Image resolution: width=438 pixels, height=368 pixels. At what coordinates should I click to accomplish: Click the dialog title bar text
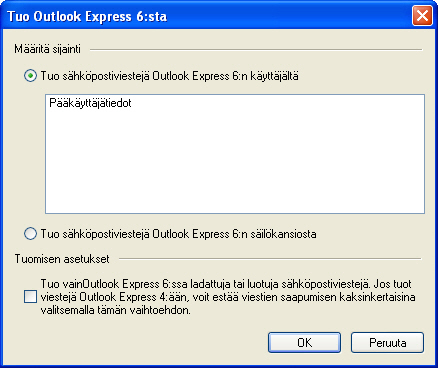click(87, 16)
